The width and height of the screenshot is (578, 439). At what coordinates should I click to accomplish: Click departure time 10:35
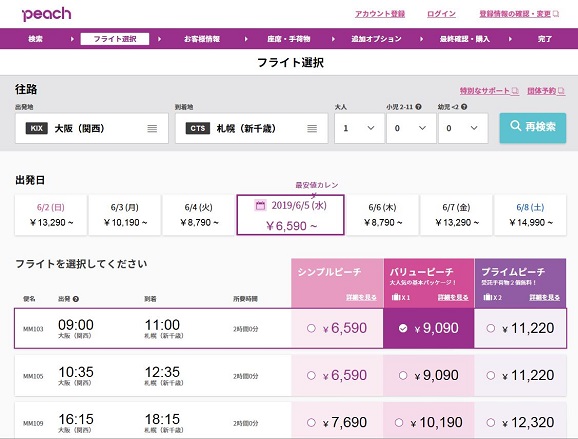pyautogui.click(x=76, y=372)
